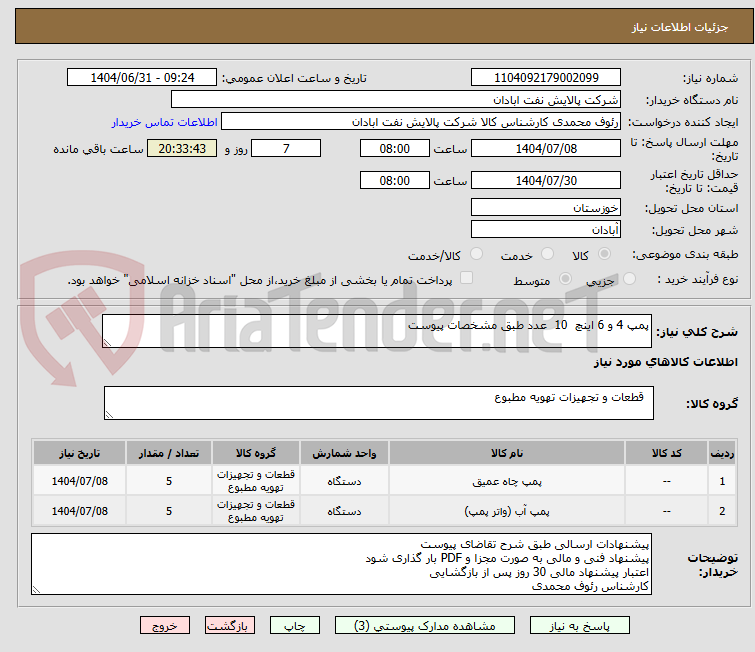Click the تاریخ نیاز column header

click(79, 453)
